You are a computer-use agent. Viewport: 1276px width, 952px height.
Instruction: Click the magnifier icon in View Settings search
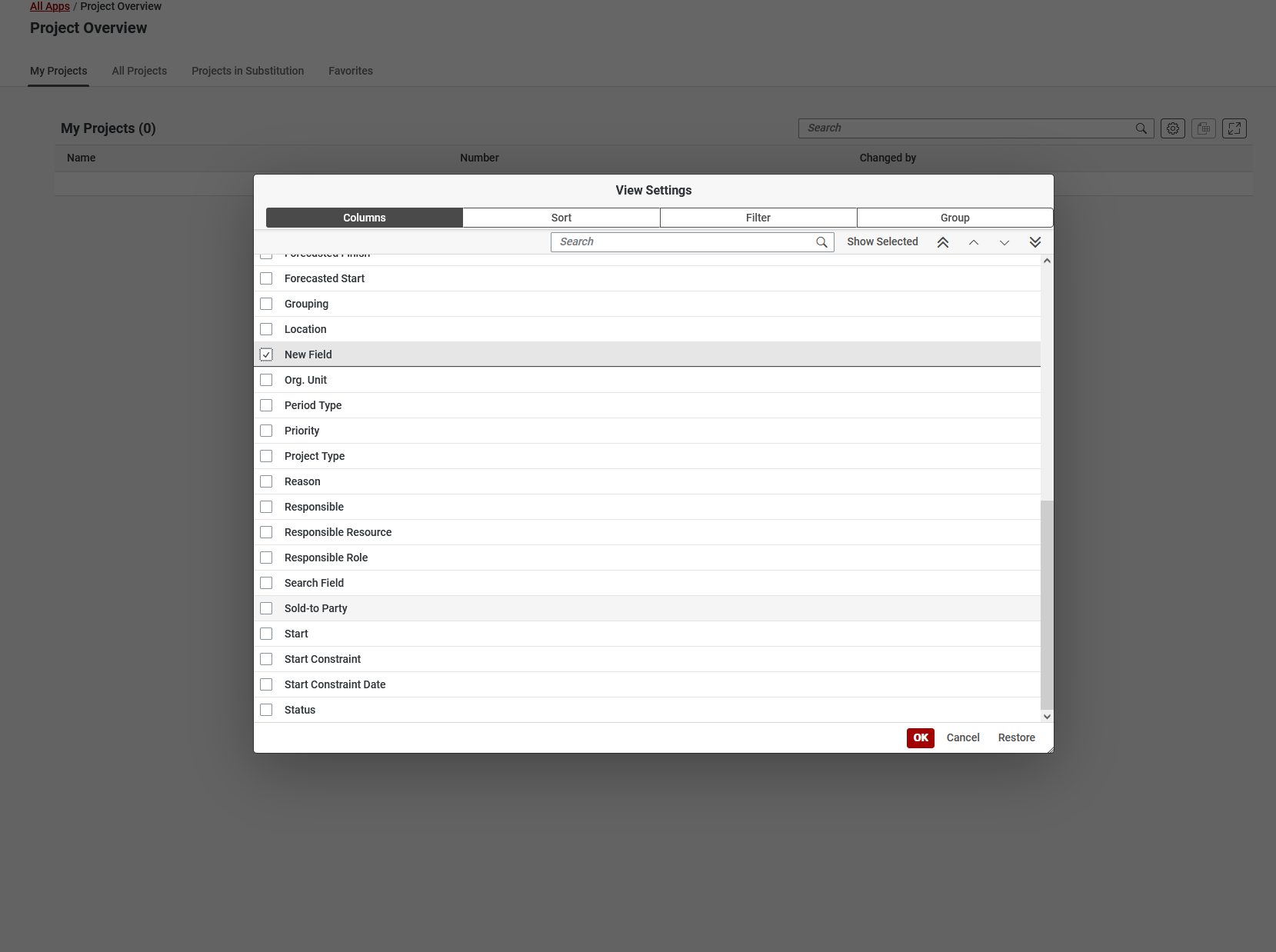pyautogui.click(x=821, y=242)
